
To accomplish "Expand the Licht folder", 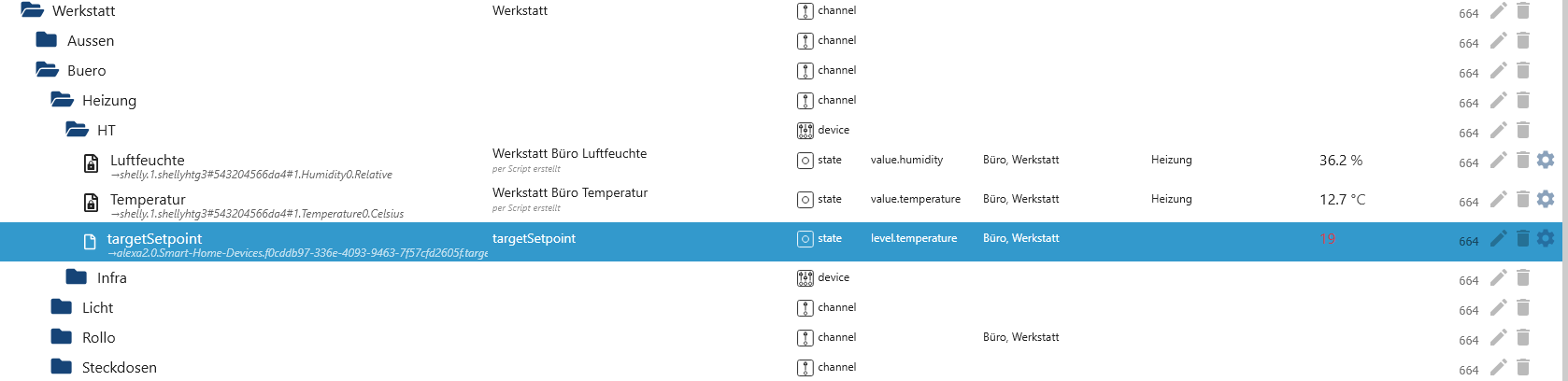I will point(62,308).
